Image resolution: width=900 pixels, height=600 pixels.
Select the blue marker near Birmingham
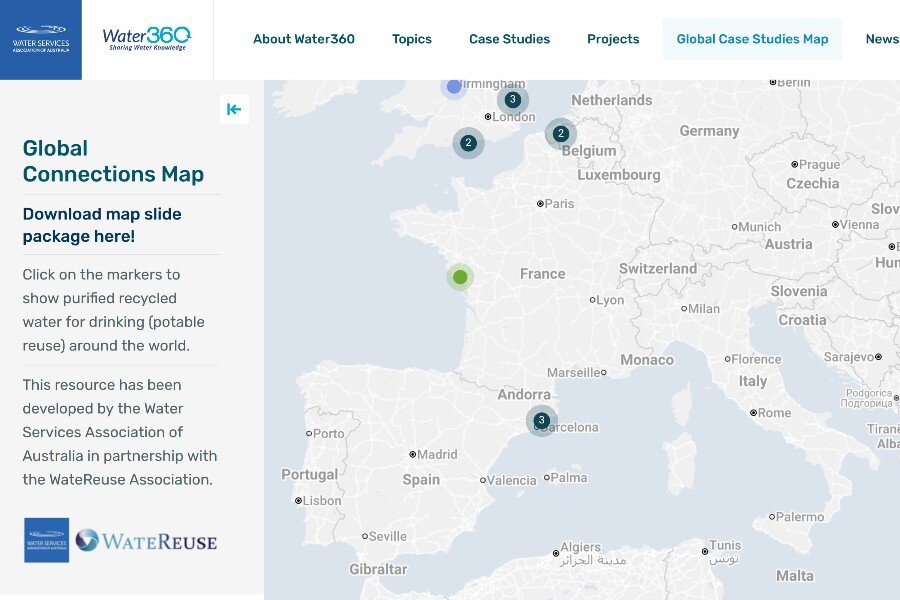(454, 87)
